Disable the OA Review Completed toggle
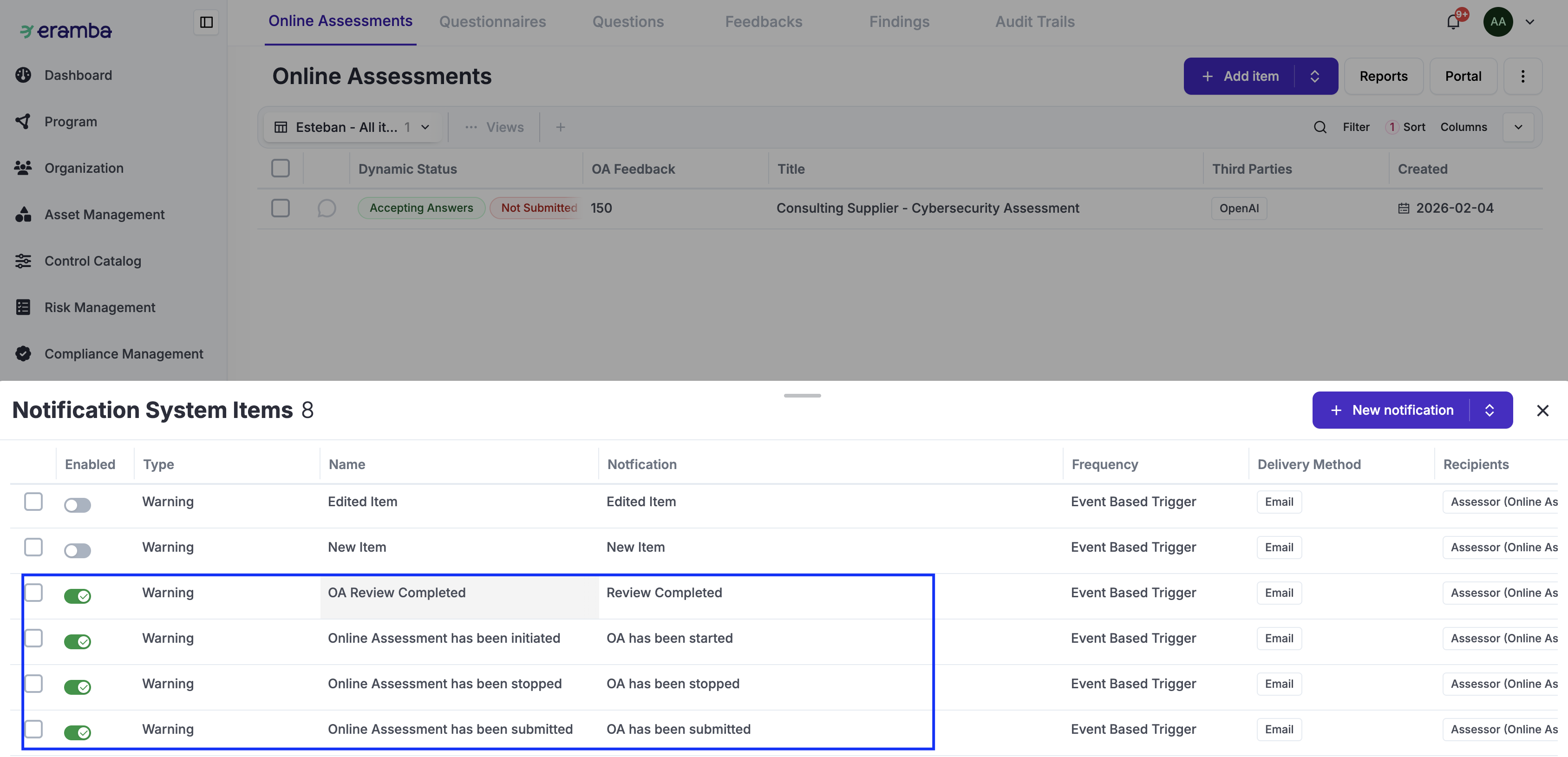1568x757 pixels. coord(77,596)
